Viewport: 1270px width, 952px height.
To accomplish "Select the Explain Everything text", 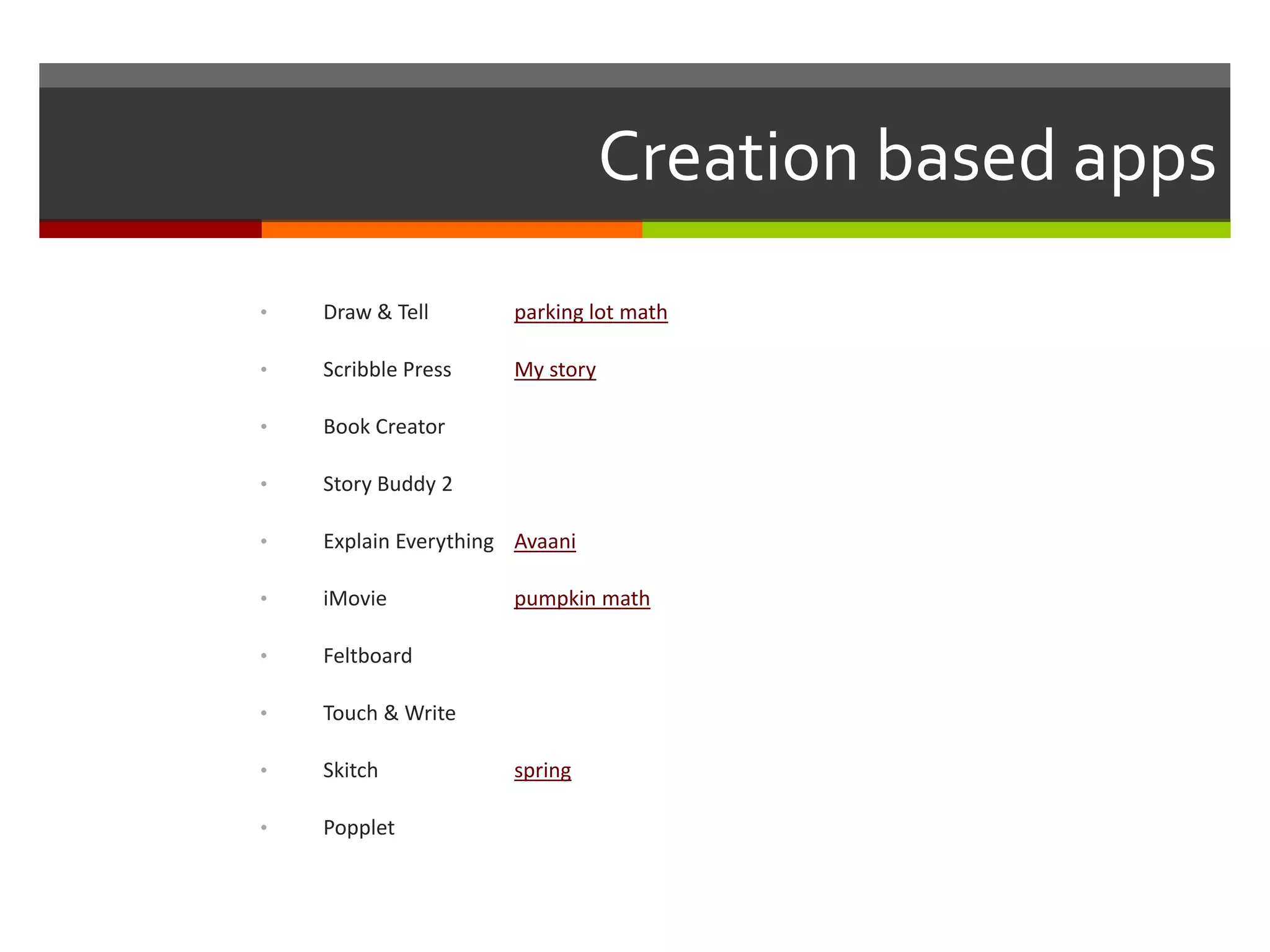I will [409, 542].
